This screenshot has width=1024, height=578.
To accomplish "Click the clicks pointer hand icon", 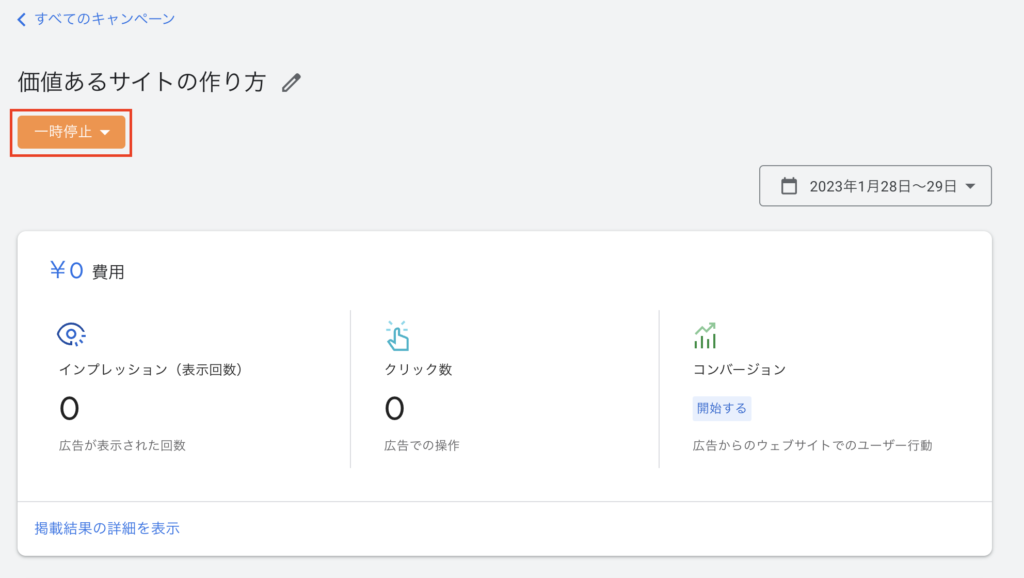I will [x=397, y=336].
